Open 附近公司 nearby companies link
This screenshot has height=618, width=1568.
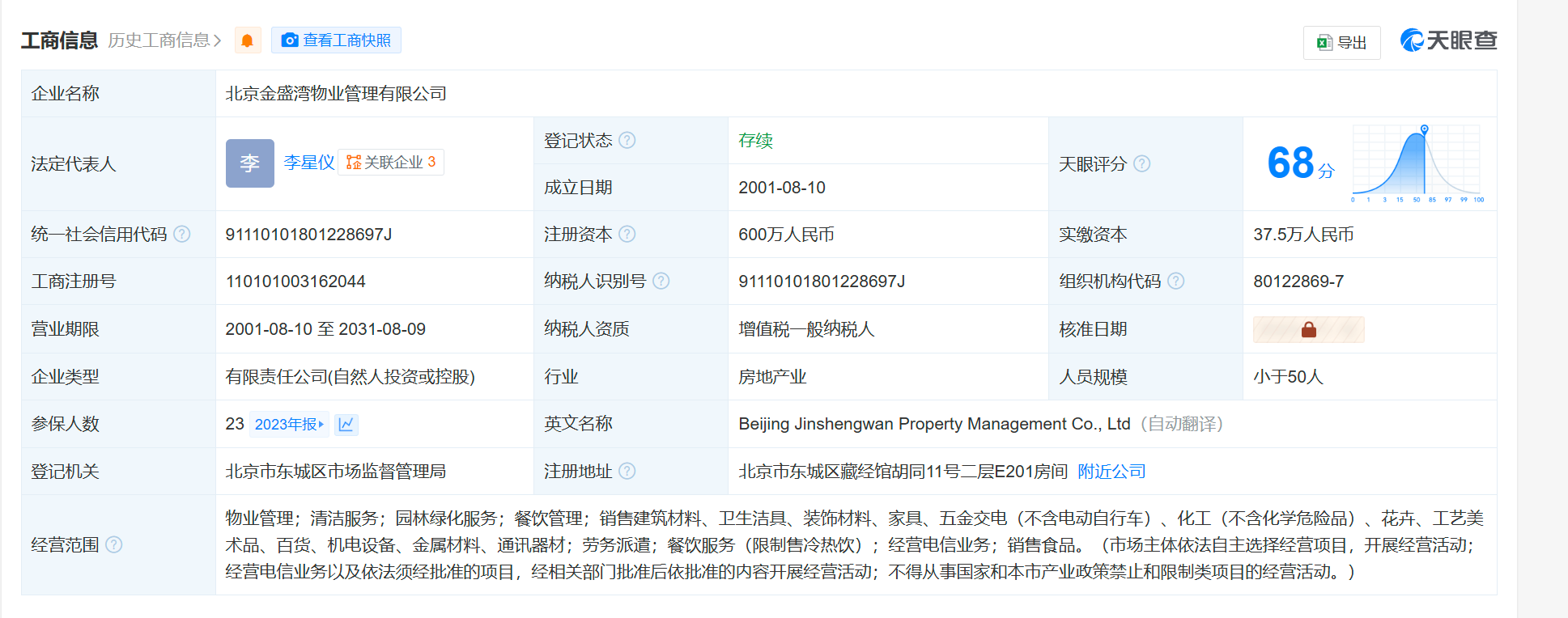1111,471
